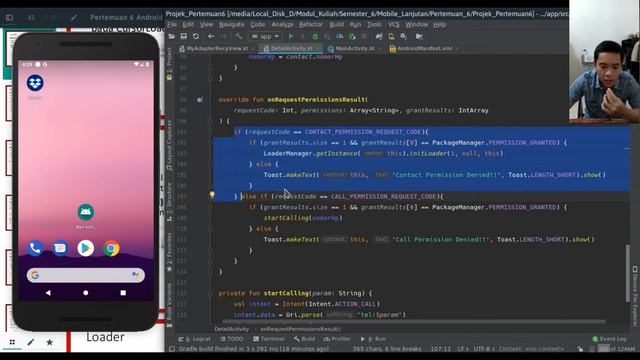This screenshot has height=360, width=640.
Task: Click the Sync Project with Gradle icon
Action: click(x=379, y=36)
